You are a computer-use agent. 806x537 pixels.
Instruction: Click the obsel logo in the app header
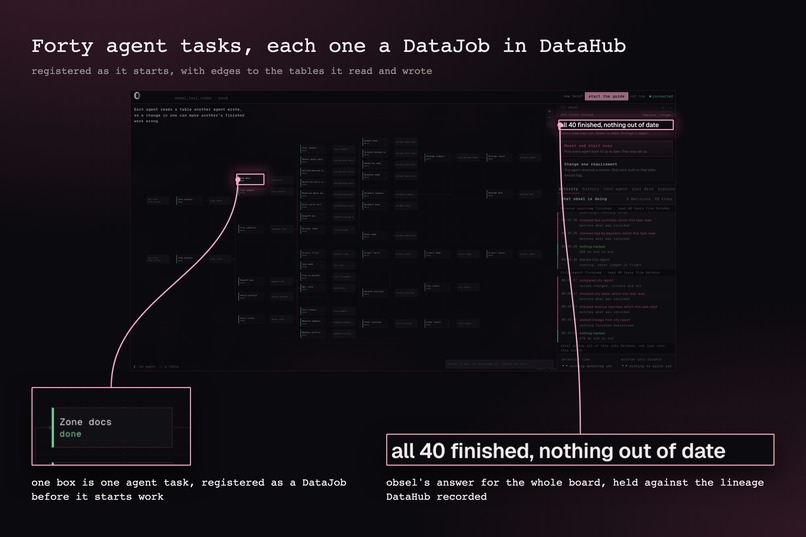(x=137, y=96)
